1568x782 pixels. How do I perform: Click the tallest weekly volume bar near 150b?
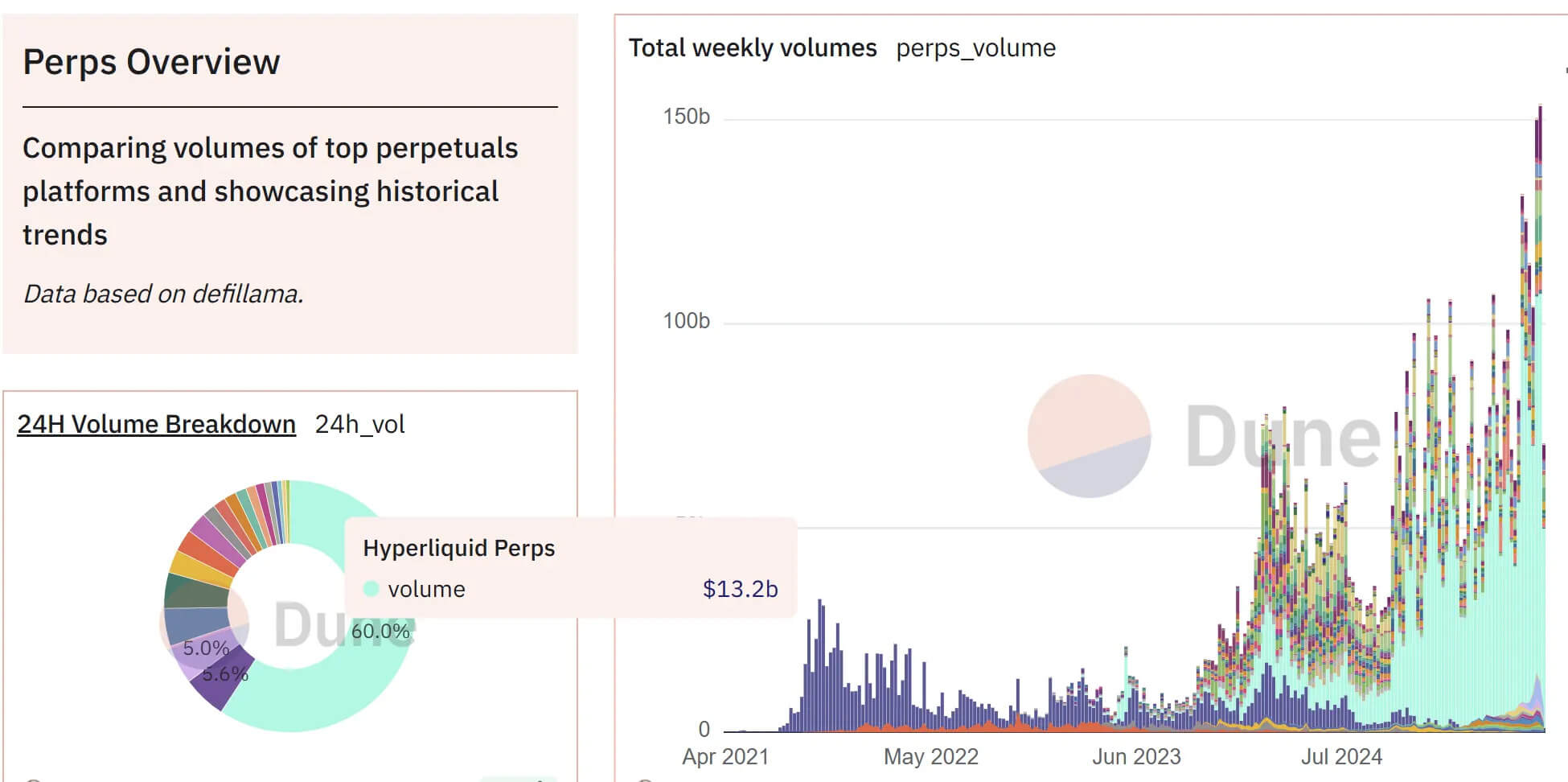click(x=1539, y=418)
